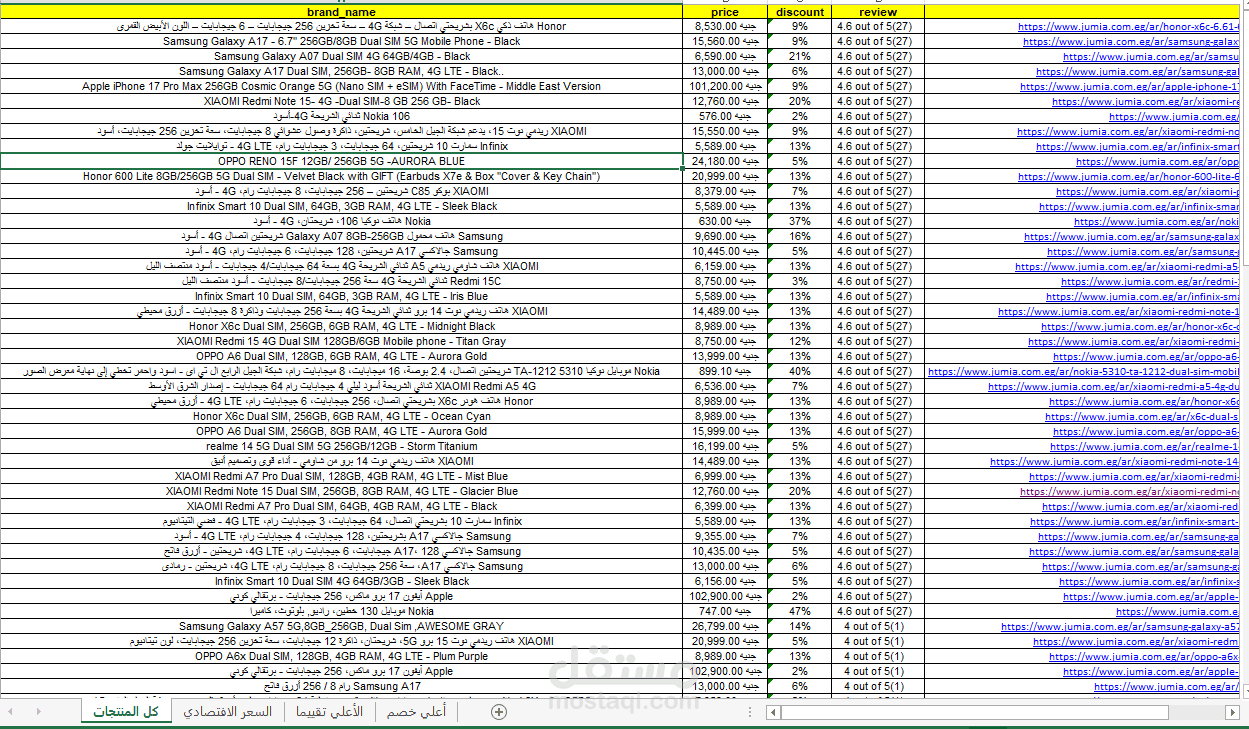Select Samsung Galaxy A57 5G AWESOME GRAY cell
This screenshot has width=1249, height=729.
[342, 627]
